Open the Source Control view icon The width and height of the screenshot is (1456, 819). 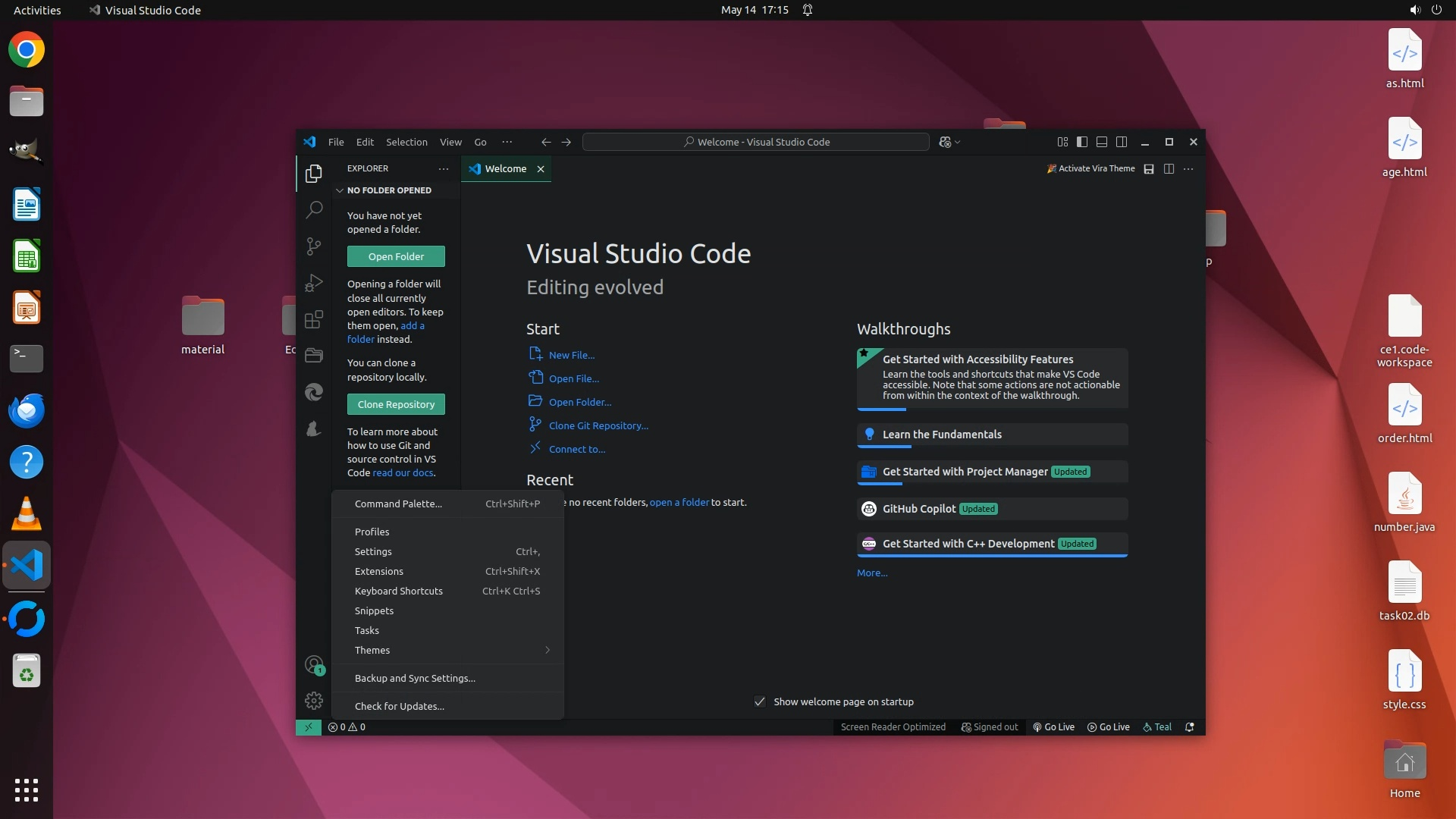tap(314, 246)
